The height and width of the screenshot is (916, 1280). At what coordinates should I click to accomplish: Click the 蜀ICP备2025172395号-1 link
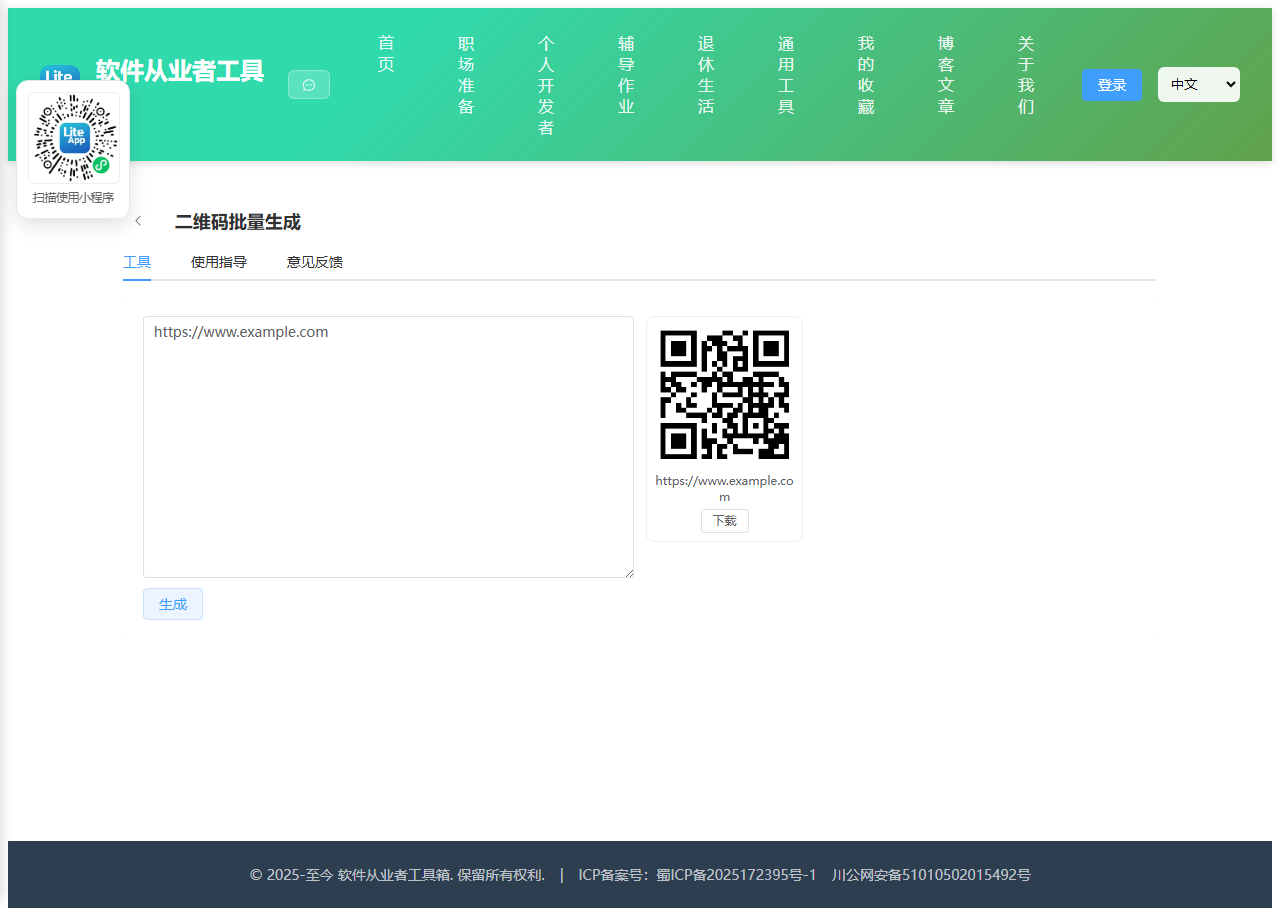click(x=736, y=875)
